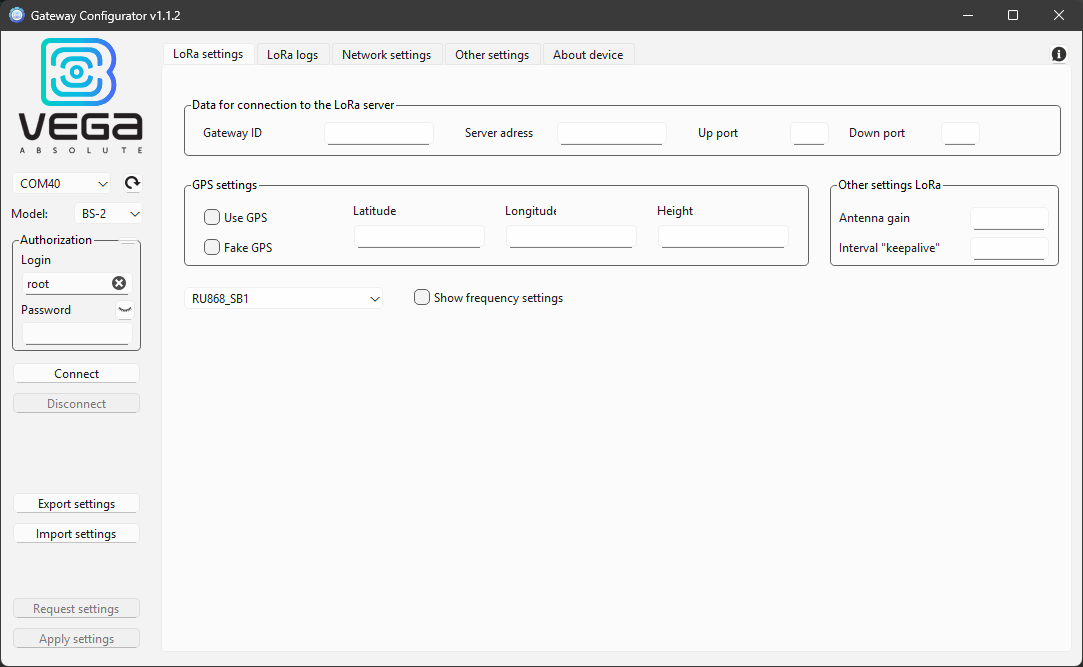Refresh the list of COM ports

coord(131,183)
